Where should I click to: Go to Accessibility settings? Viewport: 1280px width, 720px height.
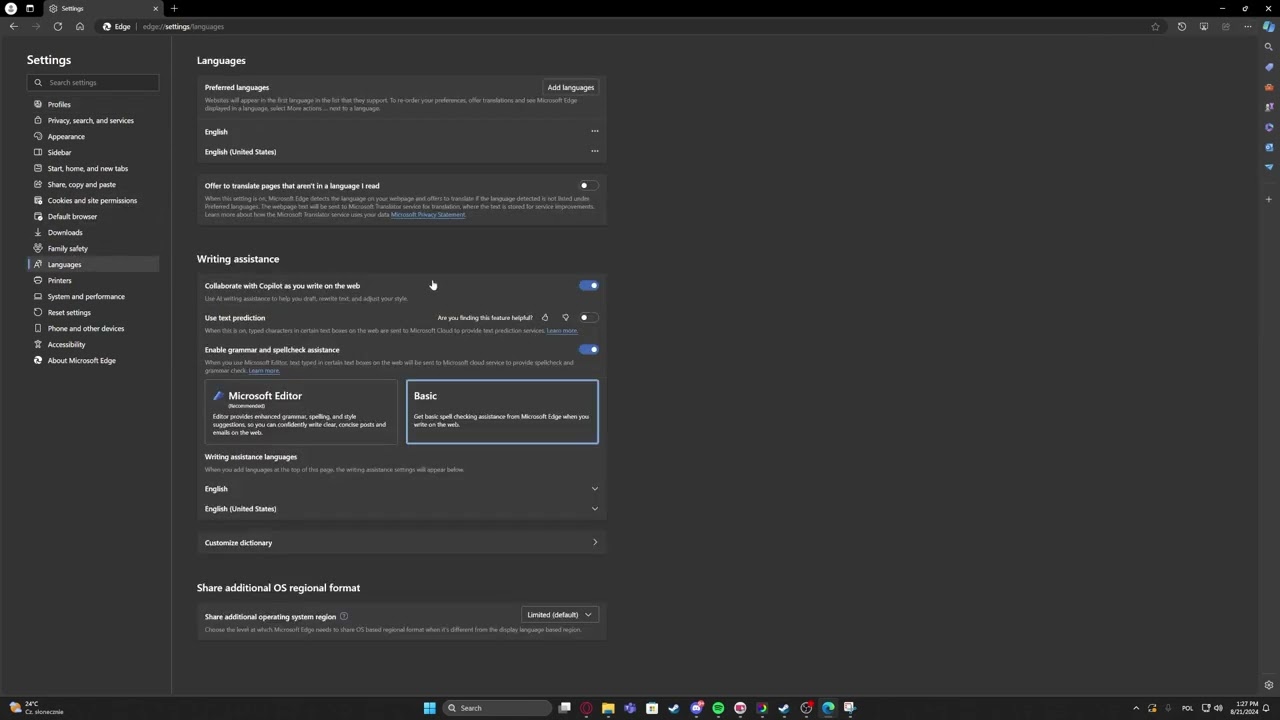point(93,344)
